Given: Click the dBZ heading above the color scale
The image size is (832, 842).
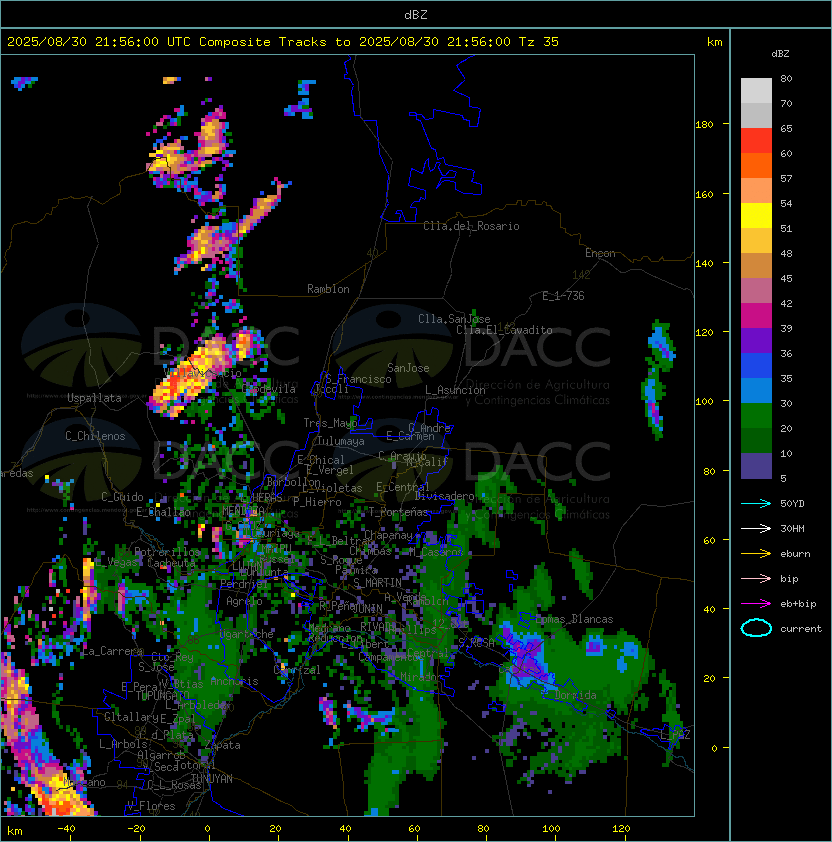Looking at the screenshot, I should pos(780,54).
